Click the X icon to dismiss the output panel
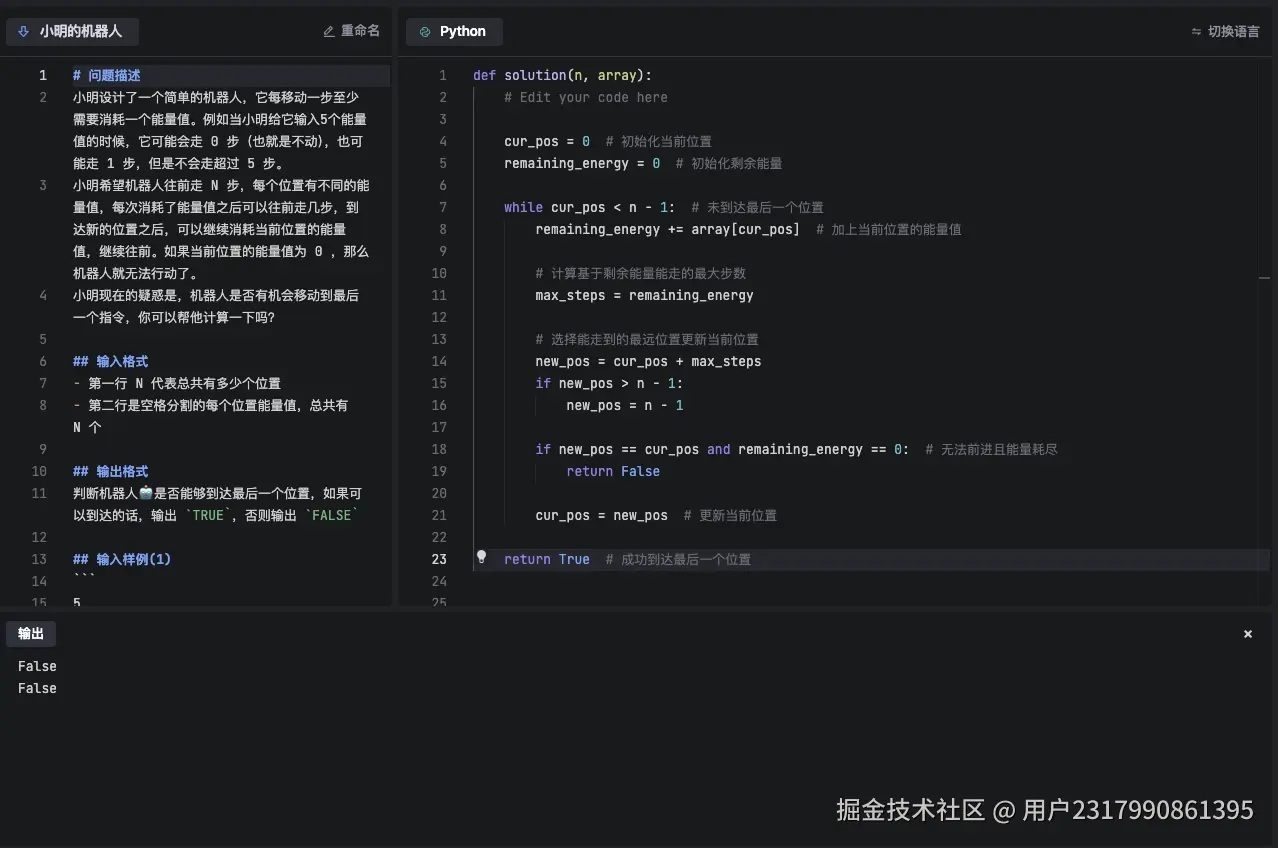The image size is (1278, 848). [1247, 633]
